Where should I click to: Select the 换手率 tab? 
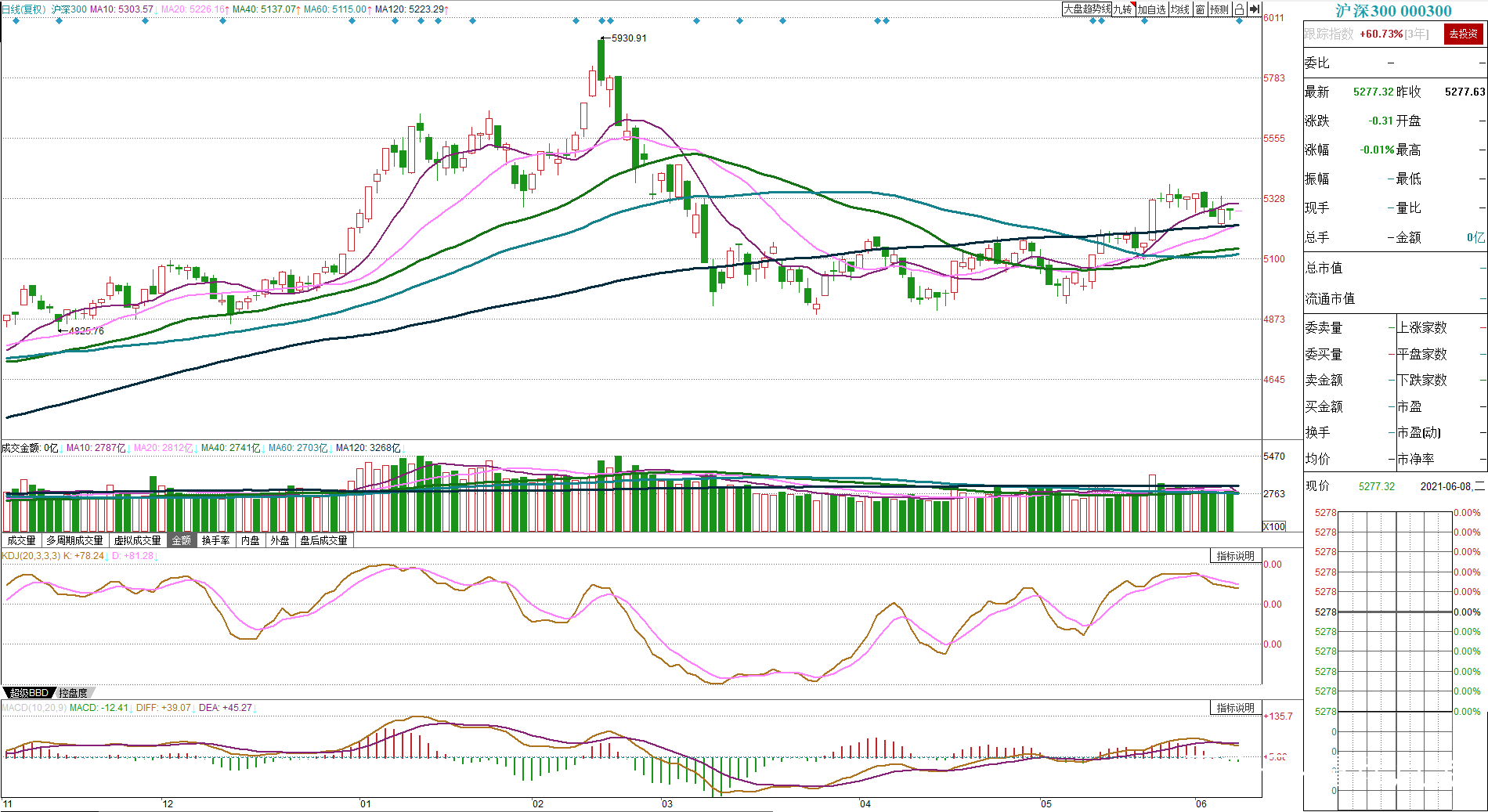(215, 540)
